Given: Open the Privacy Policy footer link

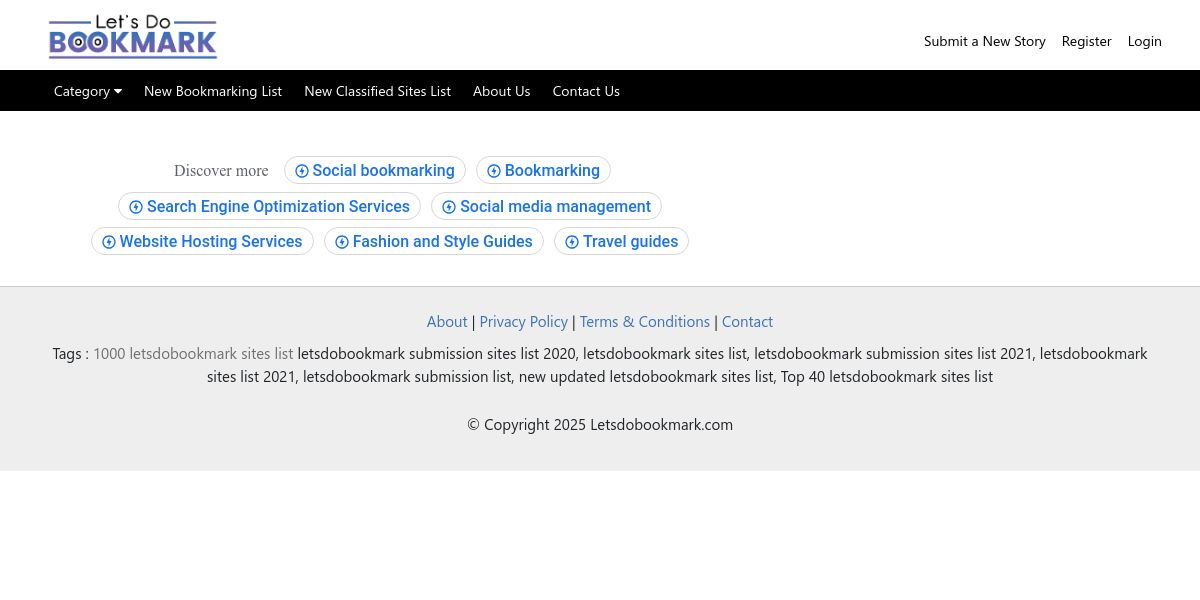Looking at the screenshot, I should coord(524,322).
